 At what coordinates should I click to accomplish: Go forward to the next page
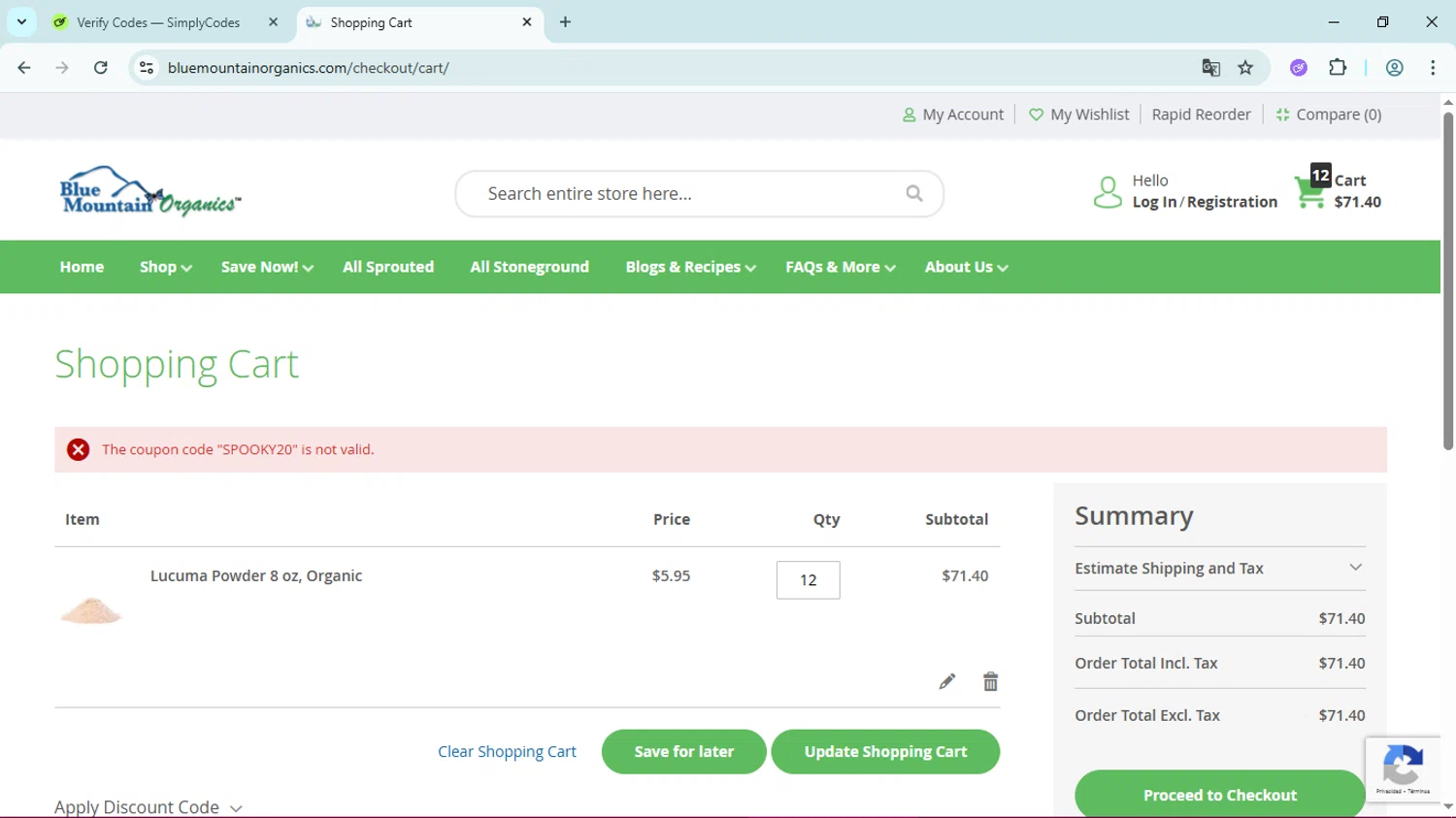(62, 68)
